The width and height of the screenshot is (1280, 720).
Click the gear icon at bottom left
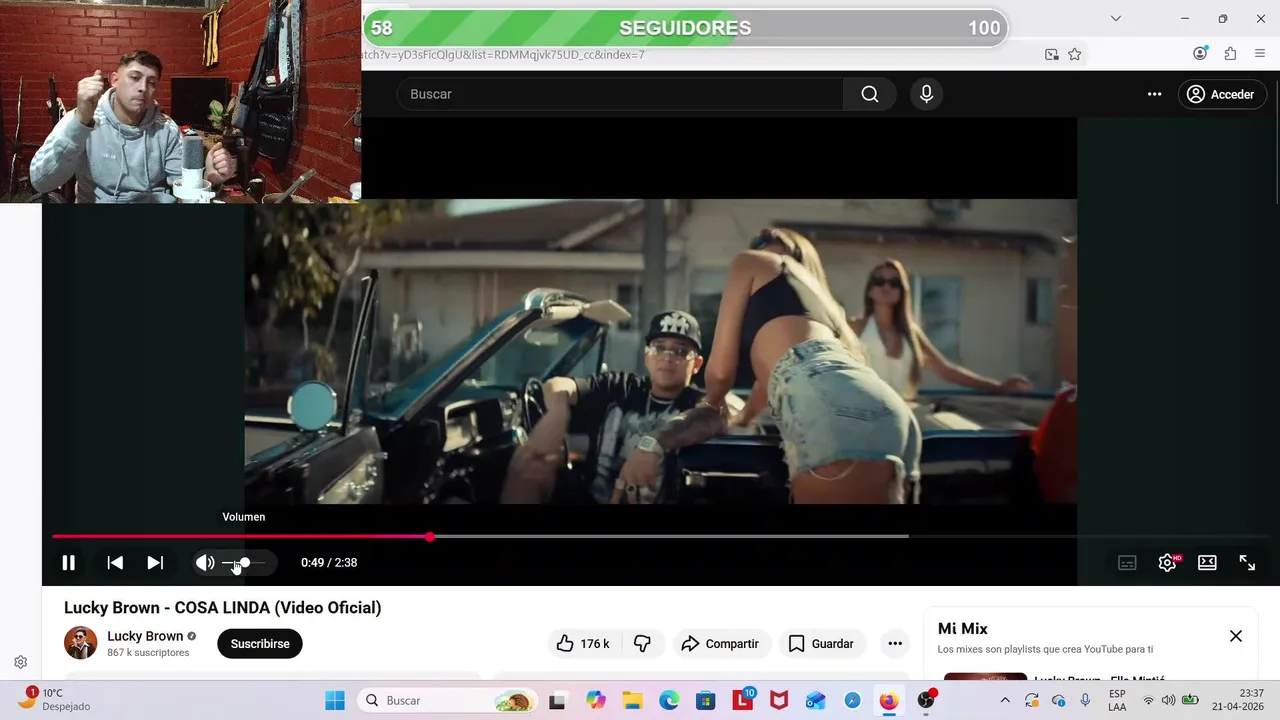20,662
